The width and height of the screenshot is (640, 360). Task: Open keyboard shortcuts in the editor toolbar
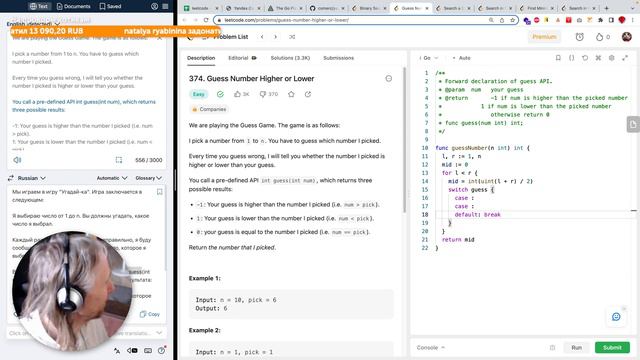(x=598, y=58)
